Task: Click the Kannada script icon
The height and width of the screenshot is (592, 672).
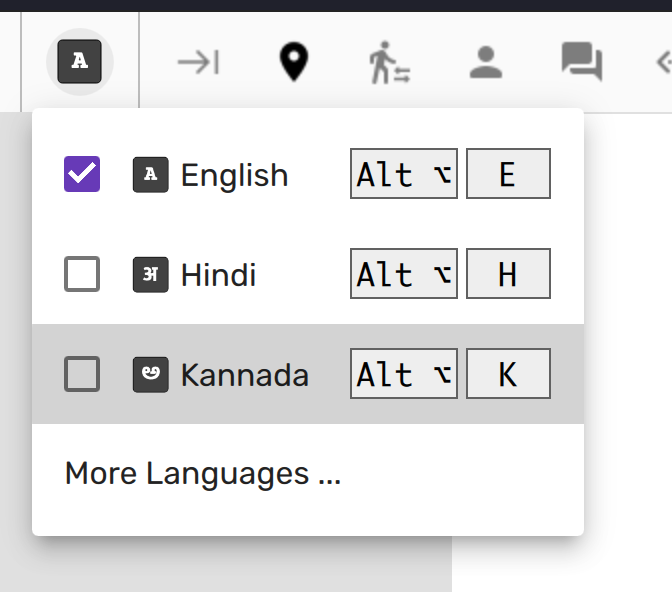Action: coord(150,375)
